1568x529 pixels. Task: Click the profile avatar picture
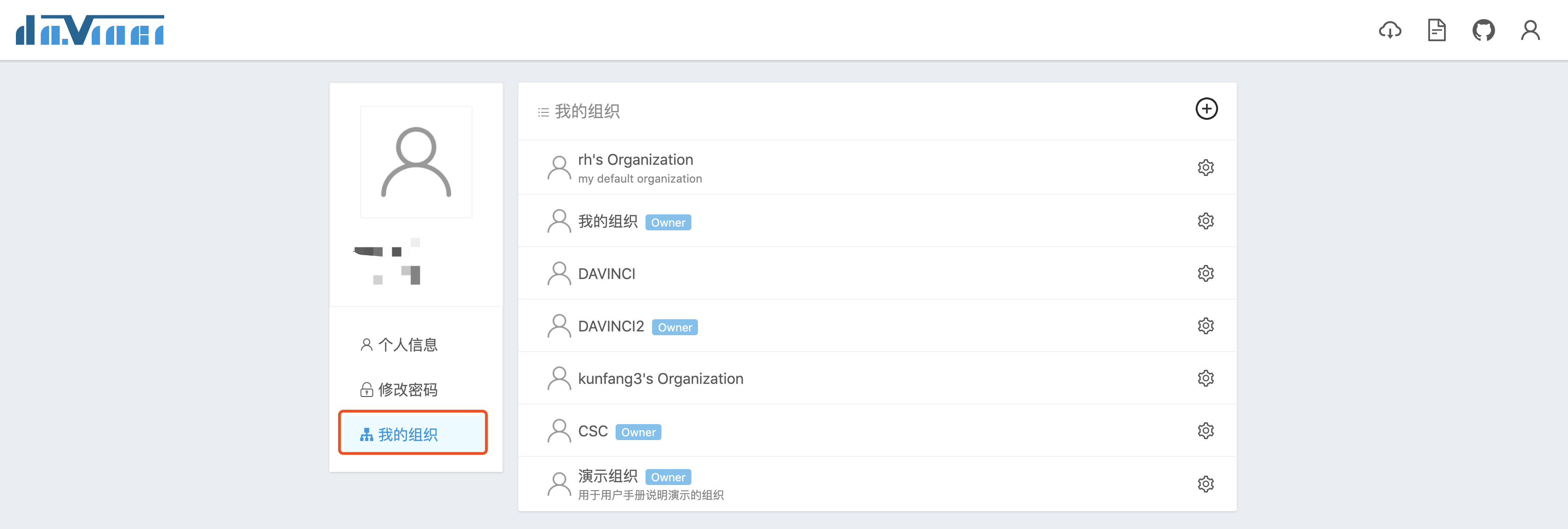pos(416,162)
